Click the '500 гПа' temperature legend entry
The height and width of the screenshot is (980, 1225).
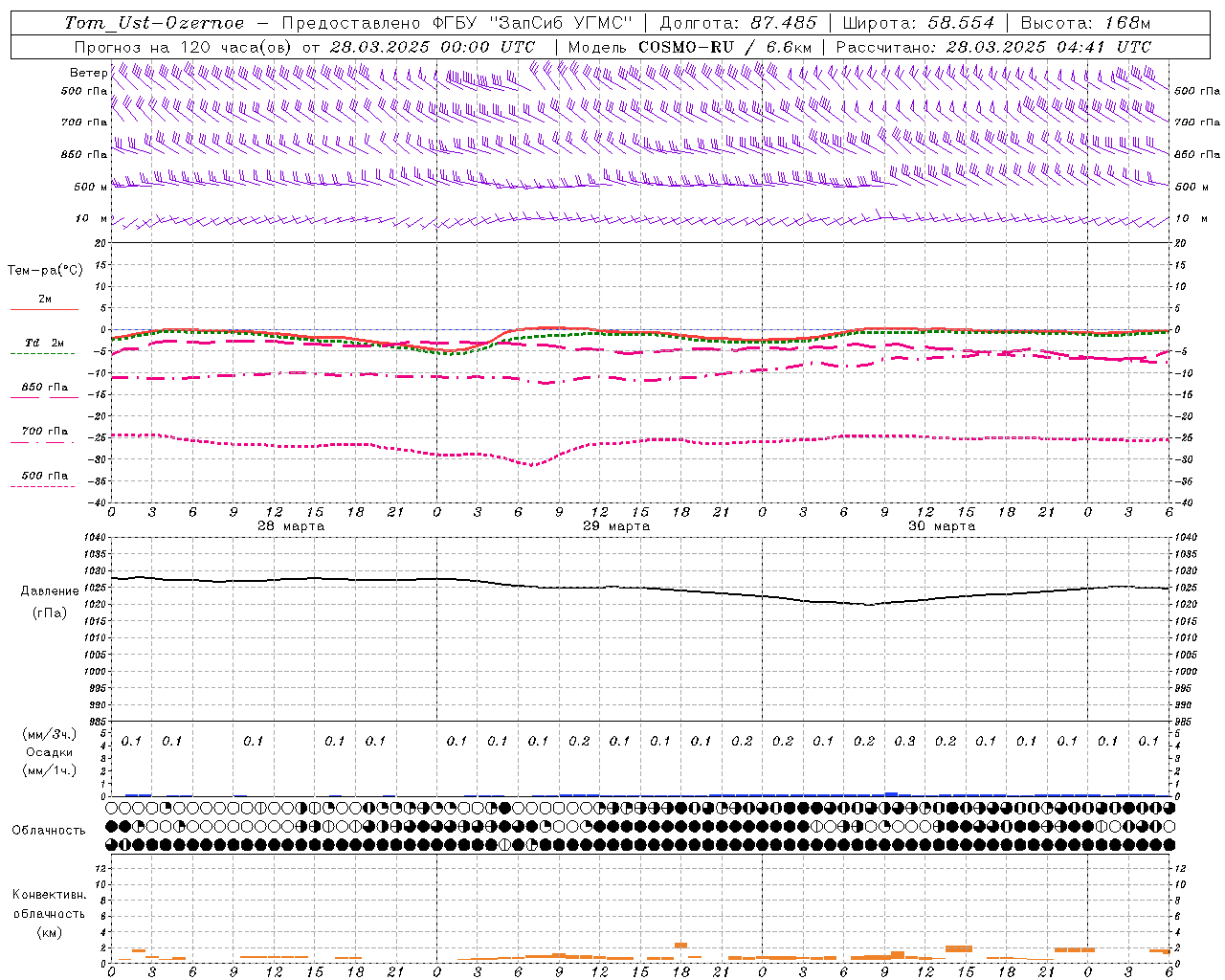[44, 476]
